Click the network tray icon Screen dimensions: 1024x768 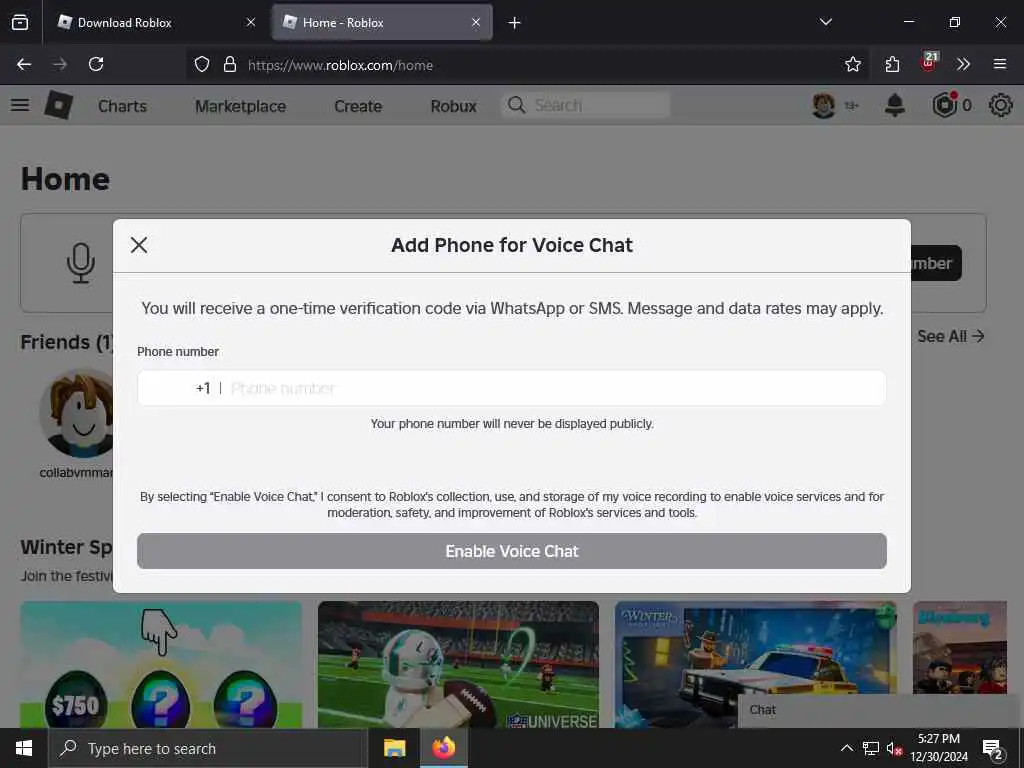click(871, 748)
